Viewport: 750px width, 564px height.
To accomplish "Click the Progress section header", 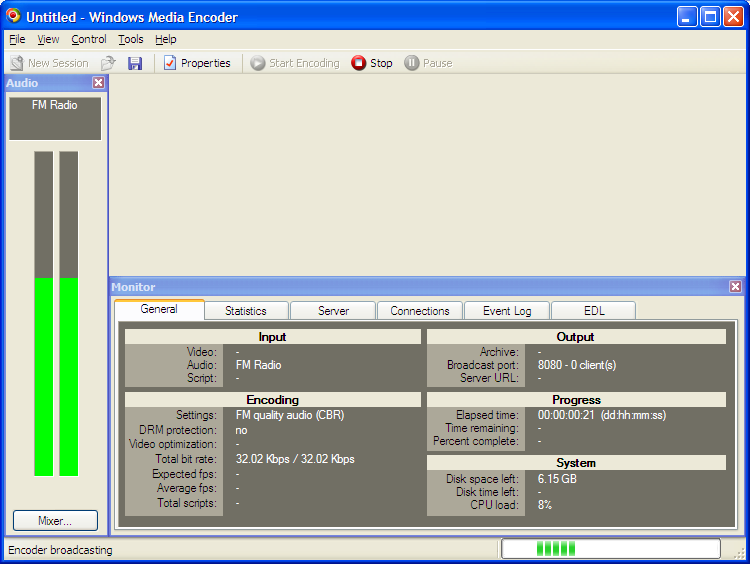I will coord(576,399).
